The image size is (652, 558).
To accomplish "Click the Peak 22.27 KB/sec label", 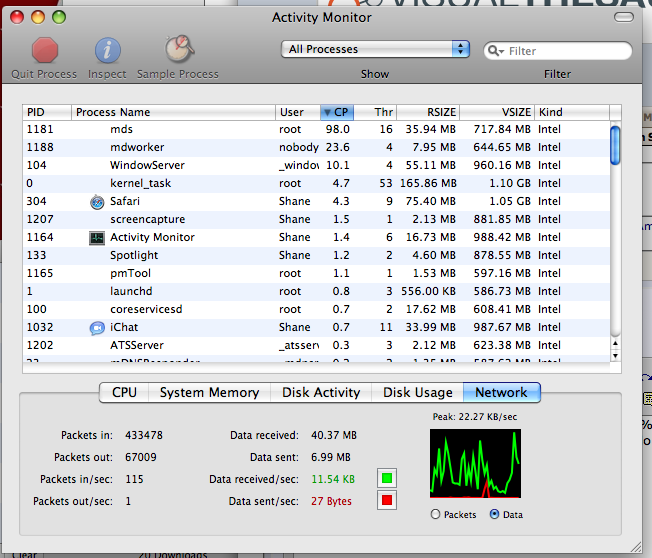I will pos(475,417).
